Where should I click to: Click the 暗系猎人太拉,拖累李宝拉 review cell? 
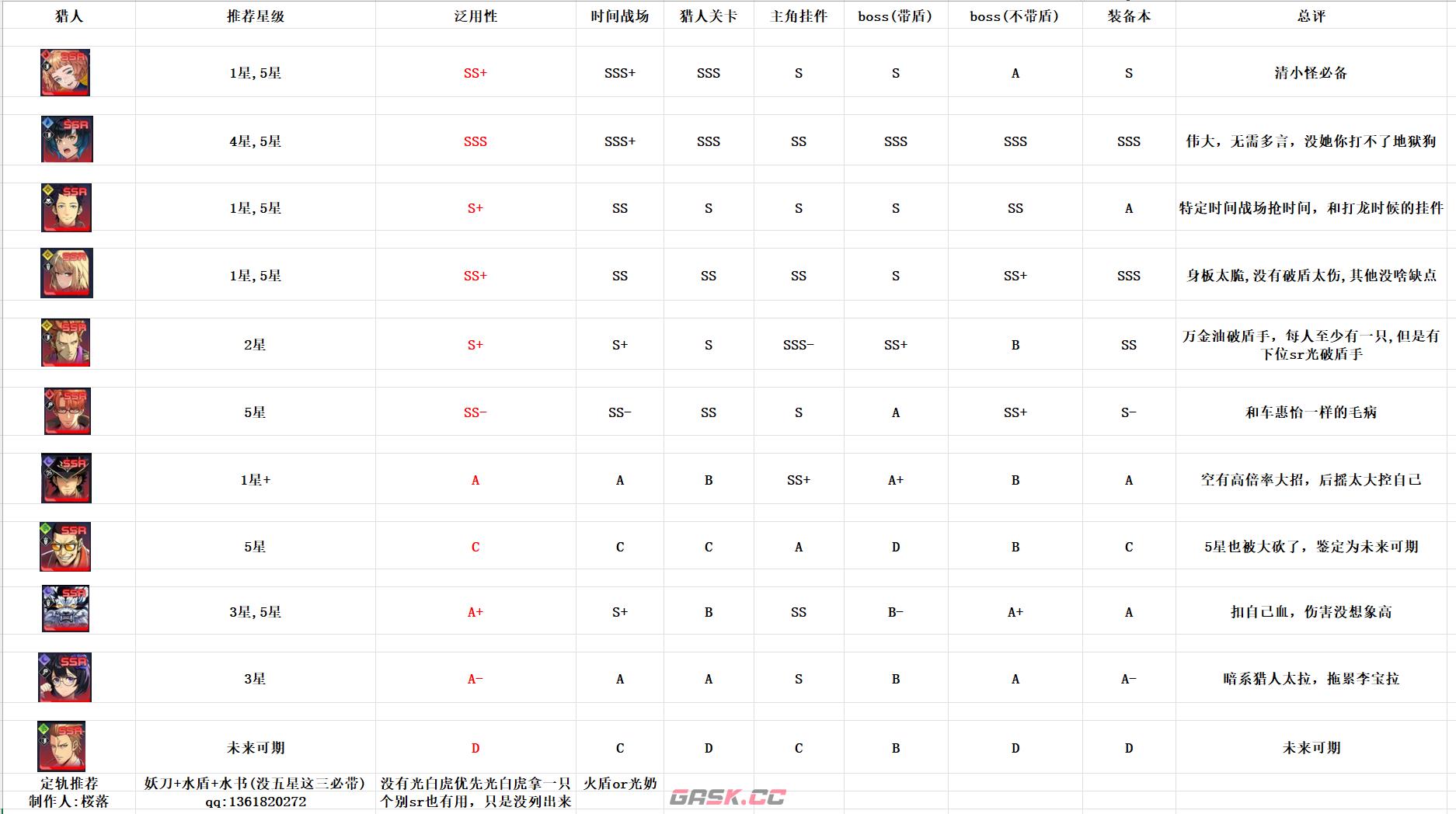[x=1311, y=679]
